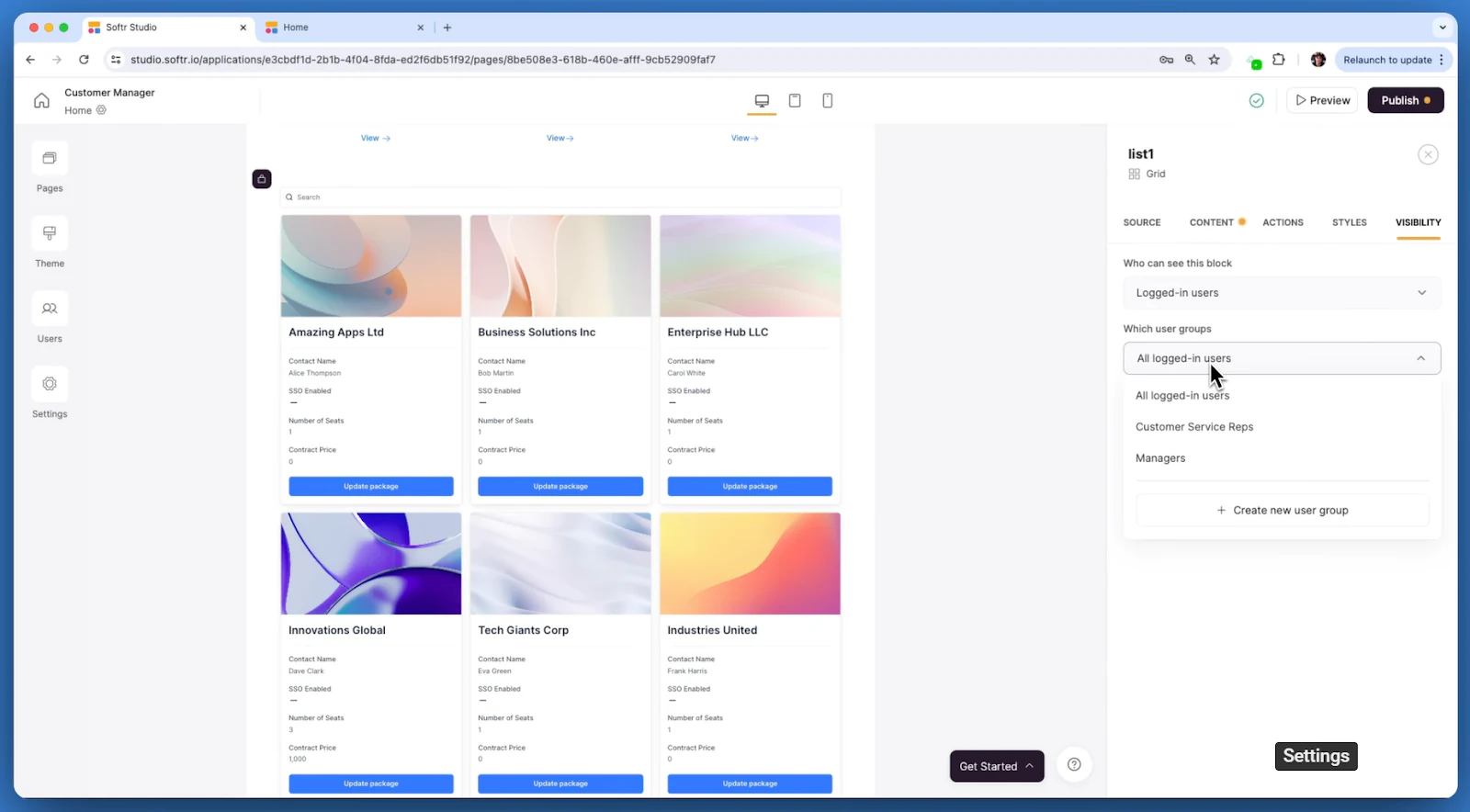
Task: Click the page settings gear beside Home
Action: [x=101, y=110]
